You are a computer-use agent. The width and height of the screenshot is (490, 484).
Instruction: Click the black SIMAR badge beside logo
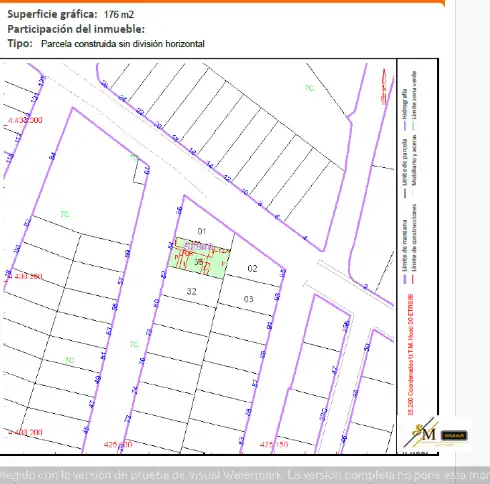pyautogui.click(x=454, y=435)
